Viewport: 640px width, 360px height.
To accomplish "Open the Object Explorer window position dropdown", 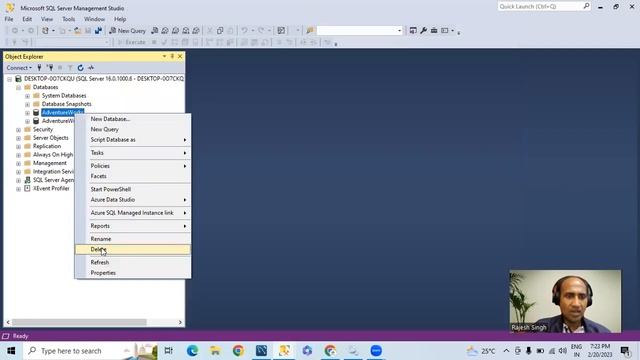I will click(x=164, y=56).
